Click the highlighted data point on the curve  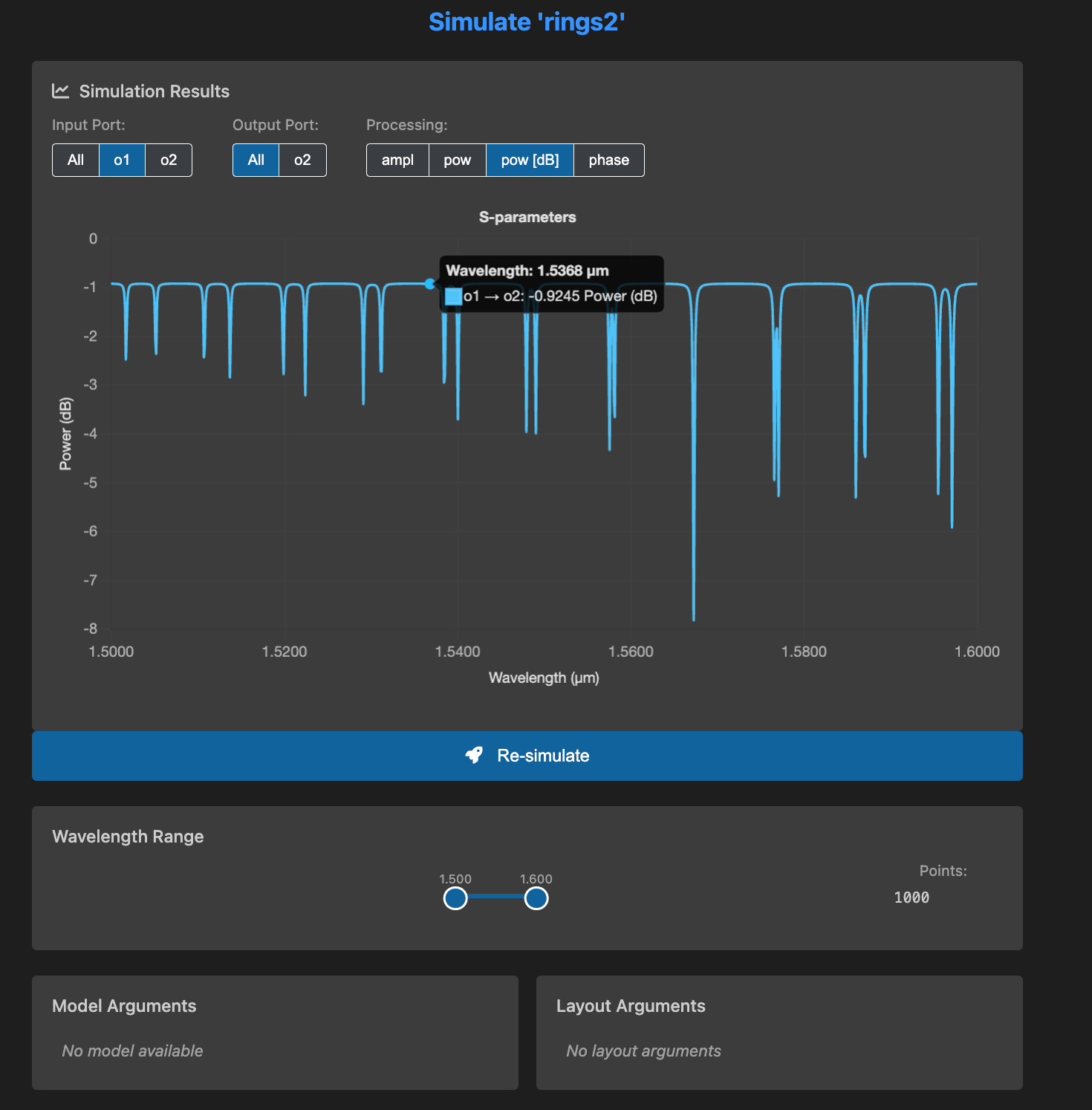pos(430,284)
